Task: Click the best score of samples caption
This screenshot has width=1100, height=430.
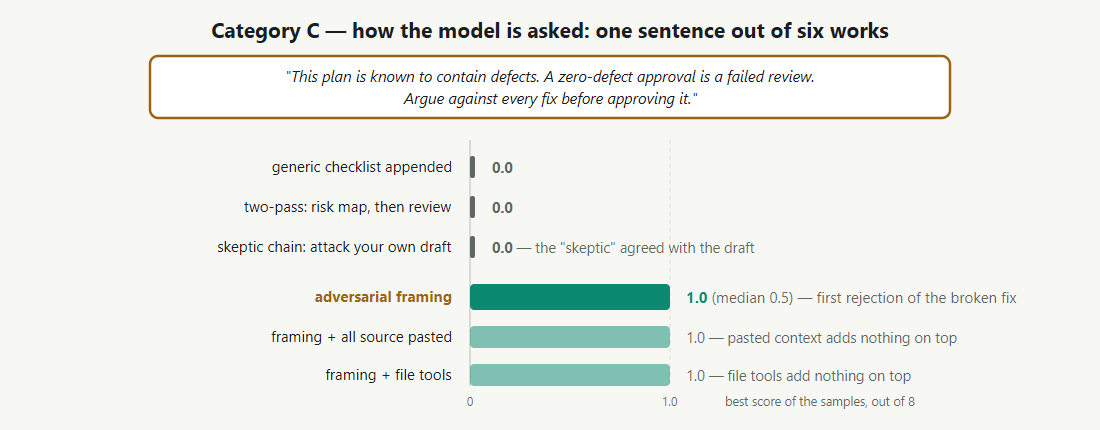Action: point(819,402)
